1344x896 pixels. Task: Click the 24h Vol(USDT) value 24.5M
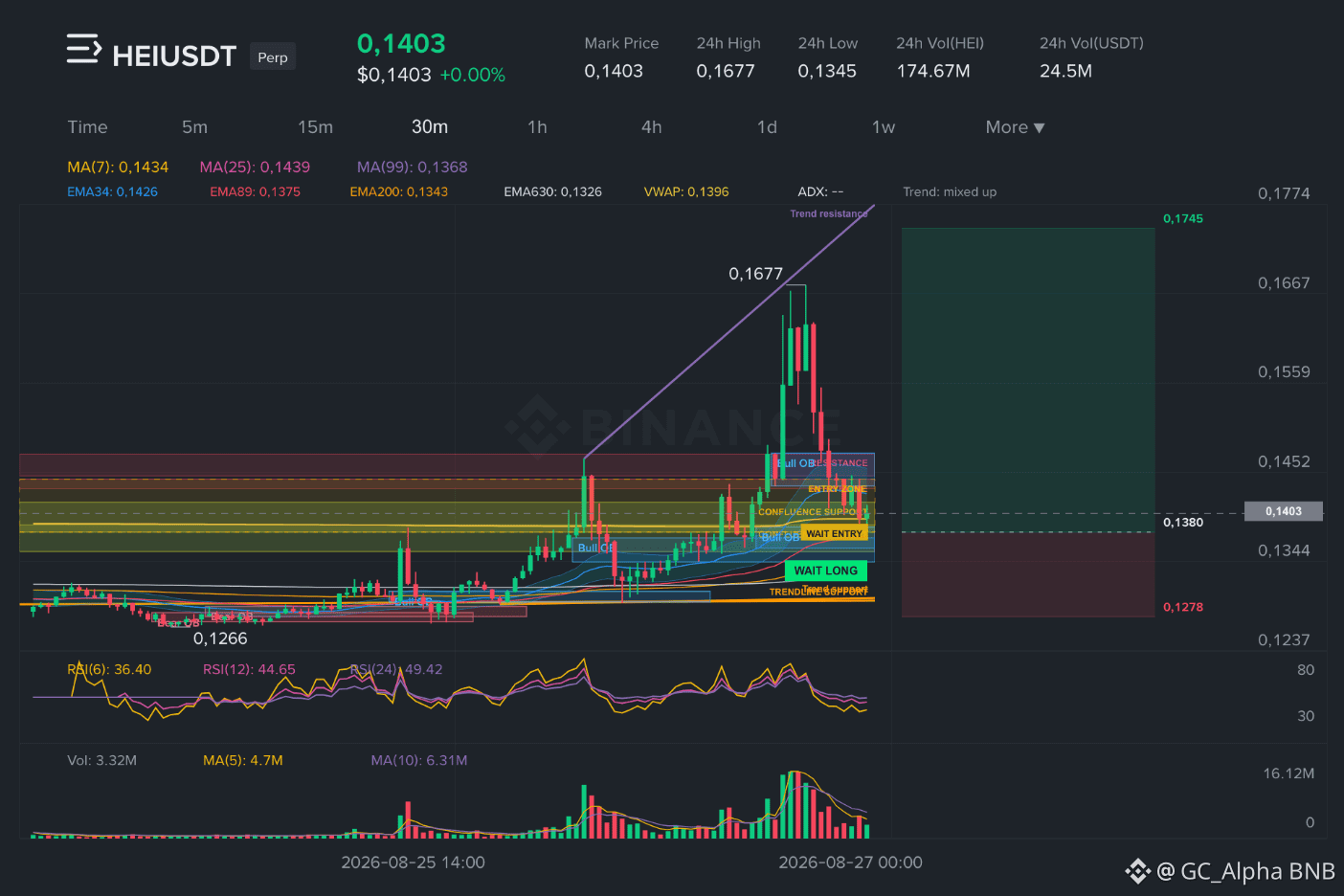click(x=1065, y=72)
